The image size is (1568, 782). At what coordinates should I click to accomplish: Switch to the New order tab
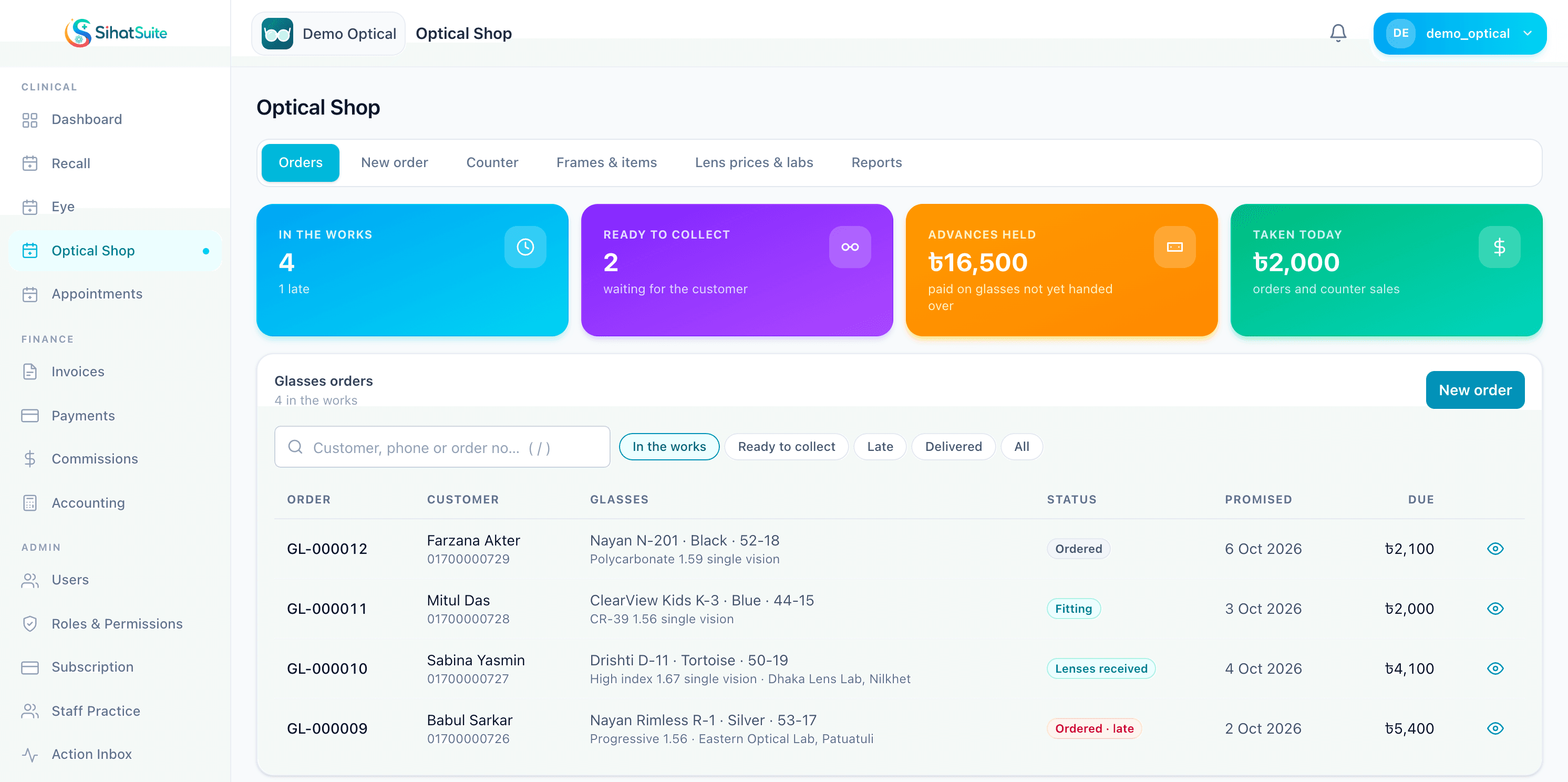pyautogui.click(x=395, y=162)
